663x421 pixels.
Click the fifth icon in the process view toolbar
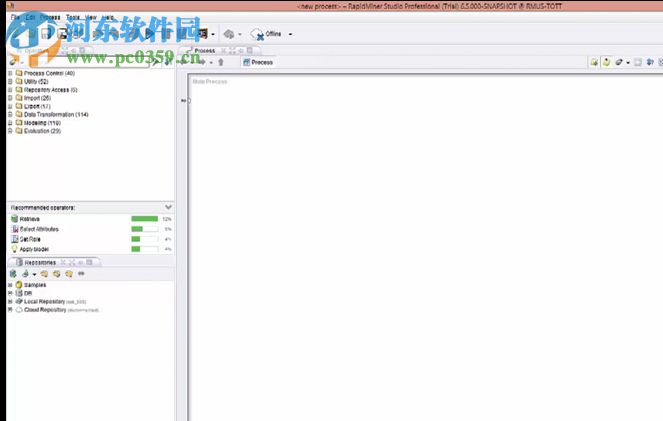638,62
